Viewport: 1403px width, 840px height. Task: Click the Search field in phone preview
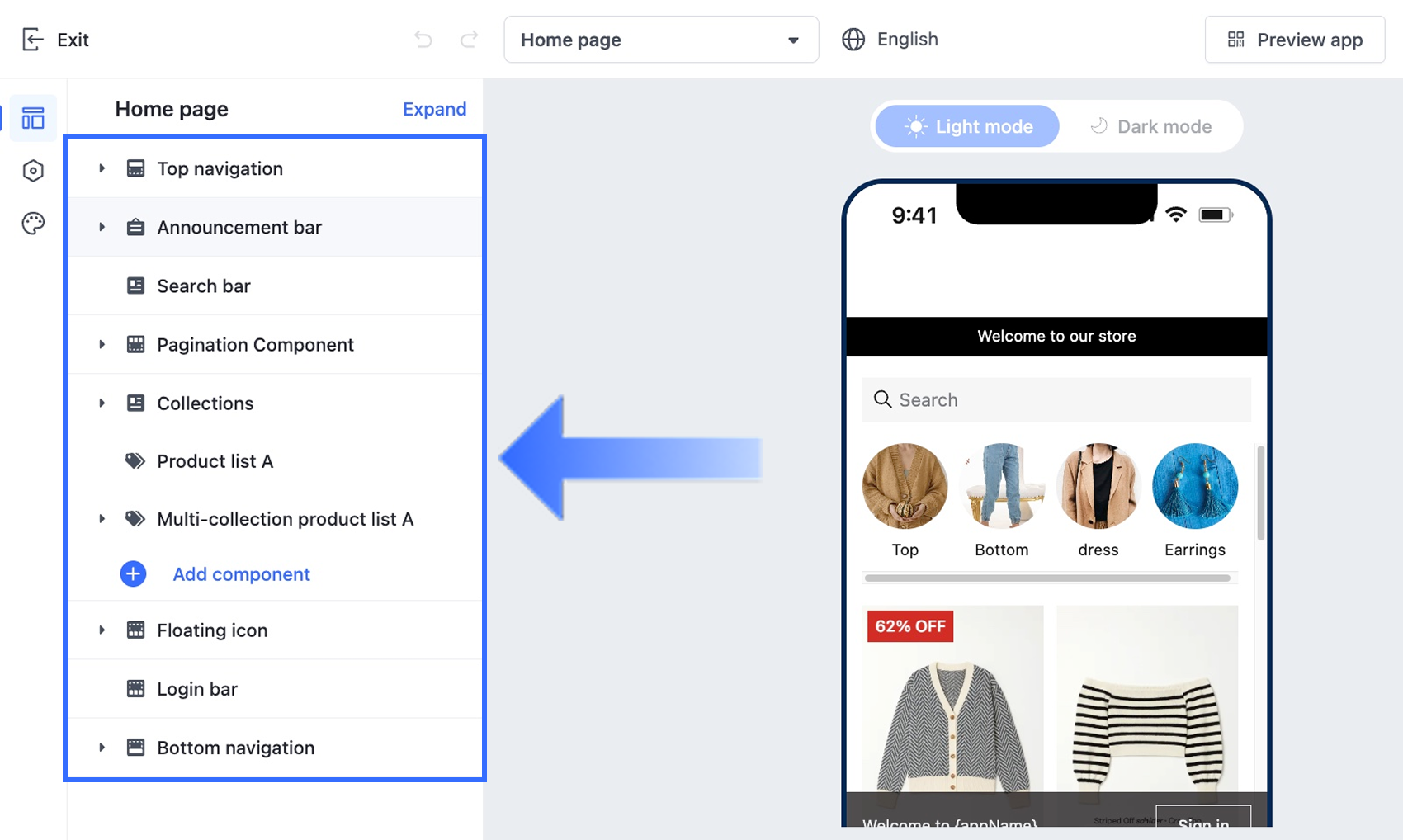(1056, 399)
